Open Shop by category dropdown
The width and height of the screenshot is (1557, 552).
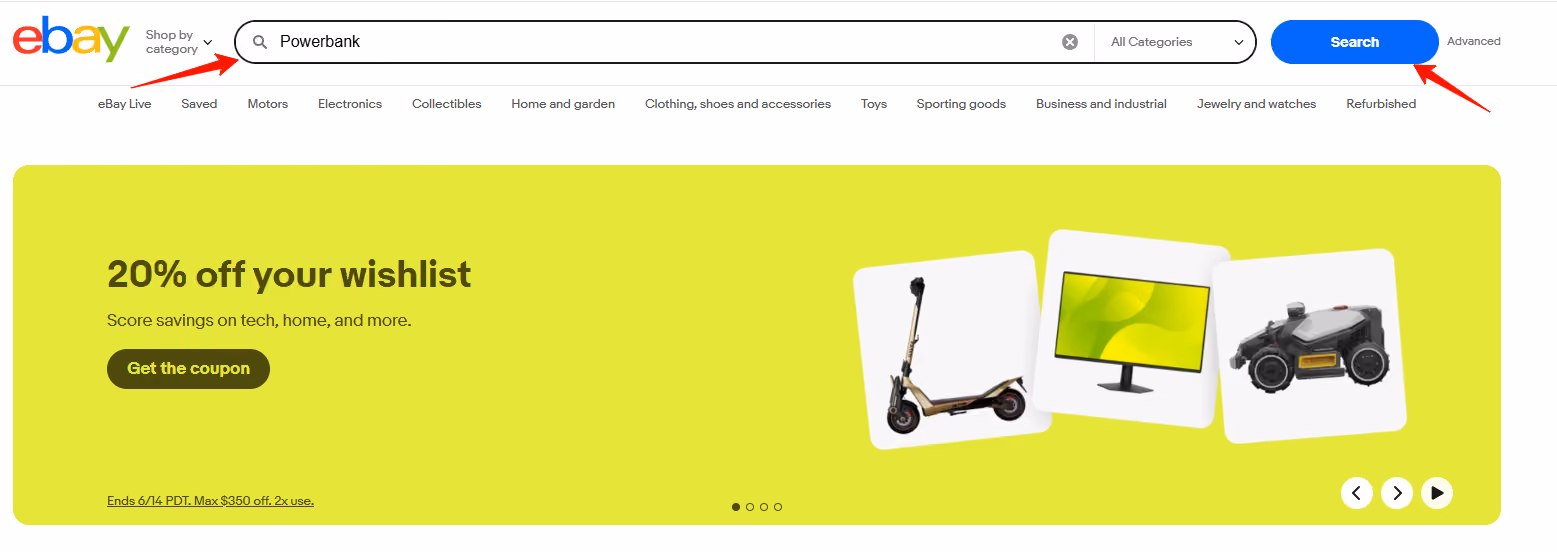179,42
